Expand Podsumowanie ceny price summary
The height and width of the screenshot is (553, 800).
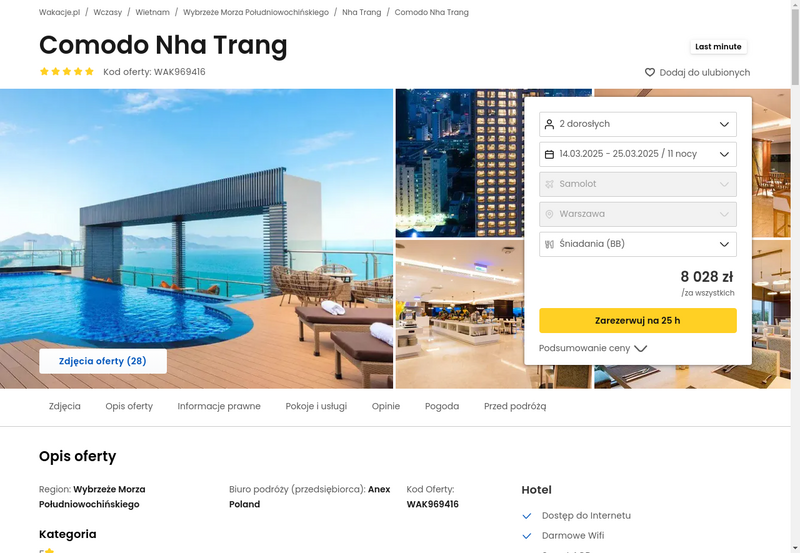point(593,348)
